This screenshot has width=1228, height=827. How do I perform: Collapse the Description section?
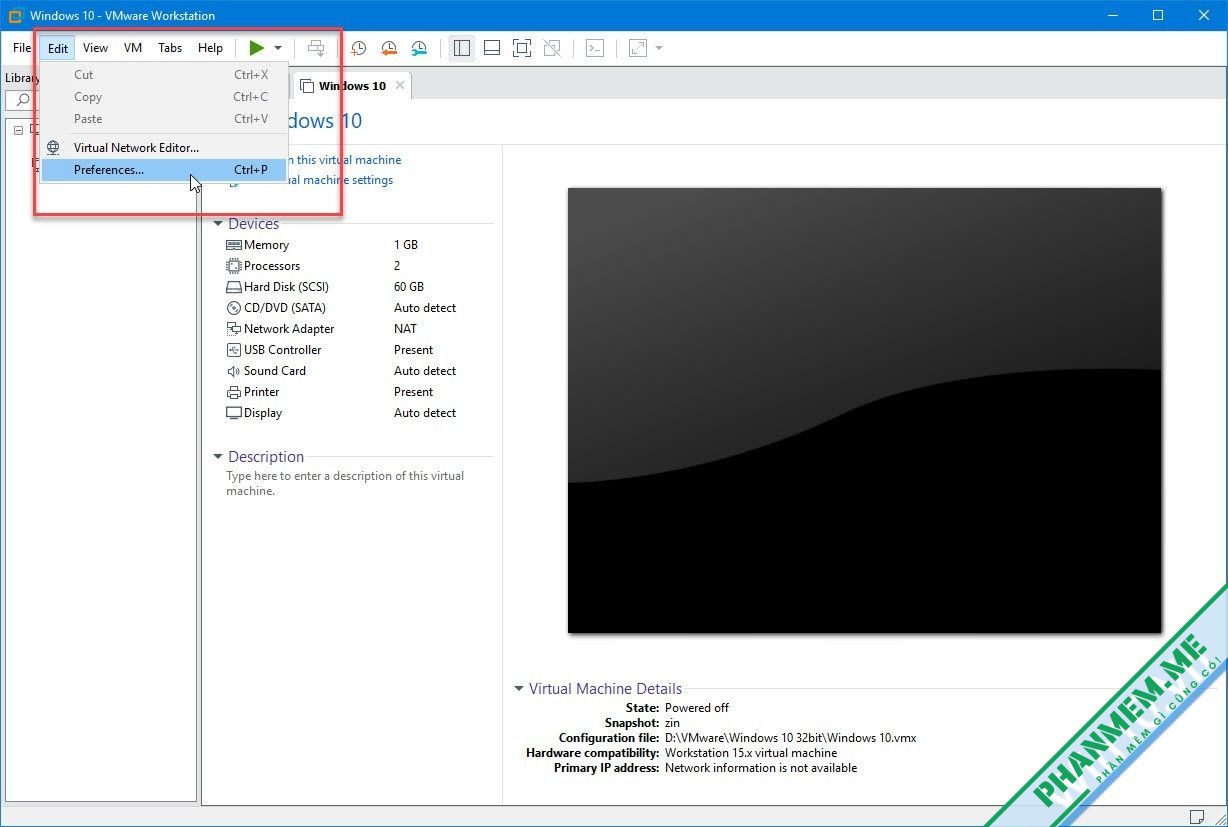coord(218,457)
